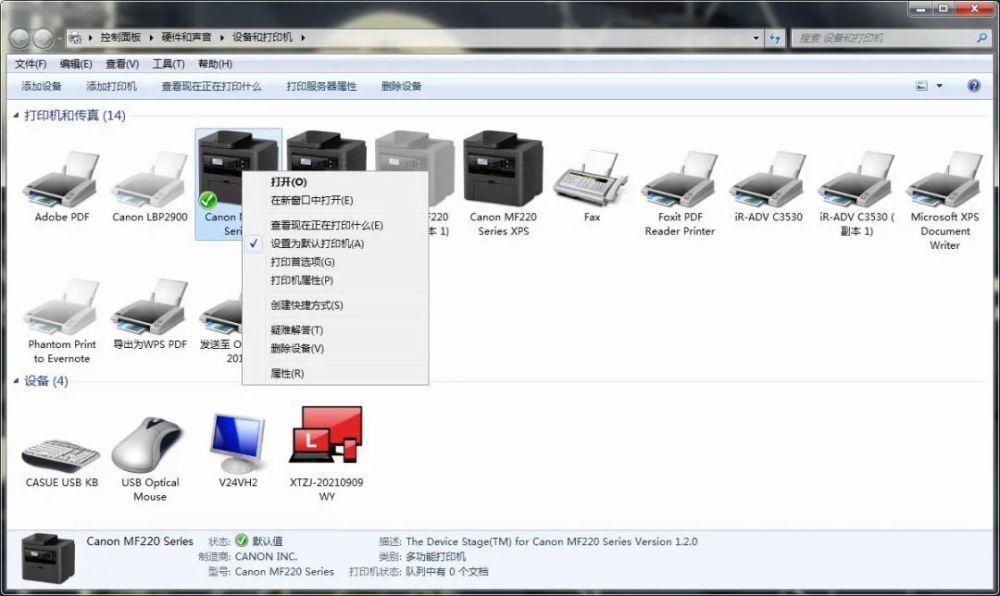The image size is (1000, 596).
Task: Open the view options dropdown arrow
Action: point(939,86)
